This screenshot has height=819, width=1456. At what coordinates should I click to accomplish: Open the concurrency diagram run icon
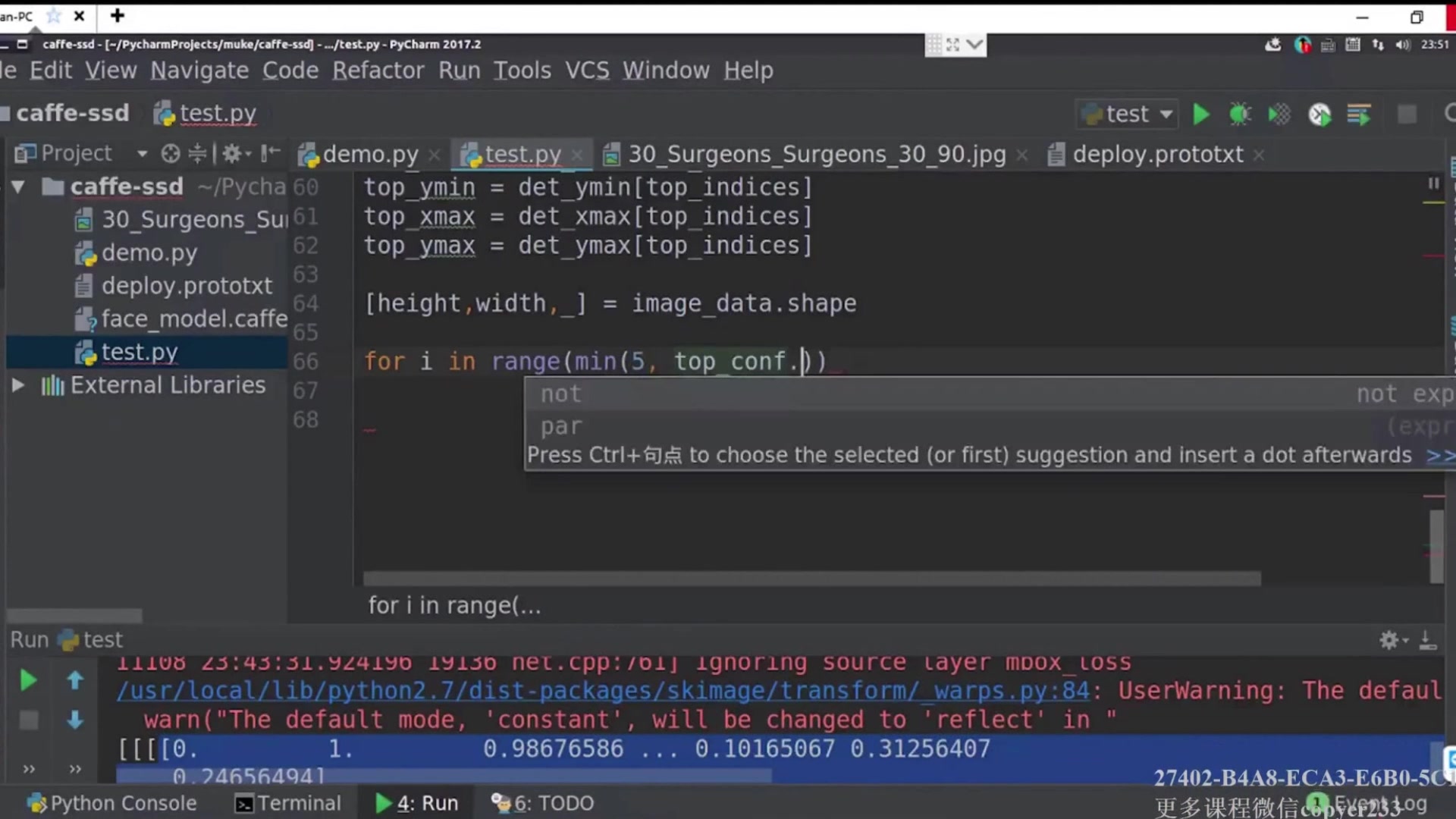[1359, 115]
